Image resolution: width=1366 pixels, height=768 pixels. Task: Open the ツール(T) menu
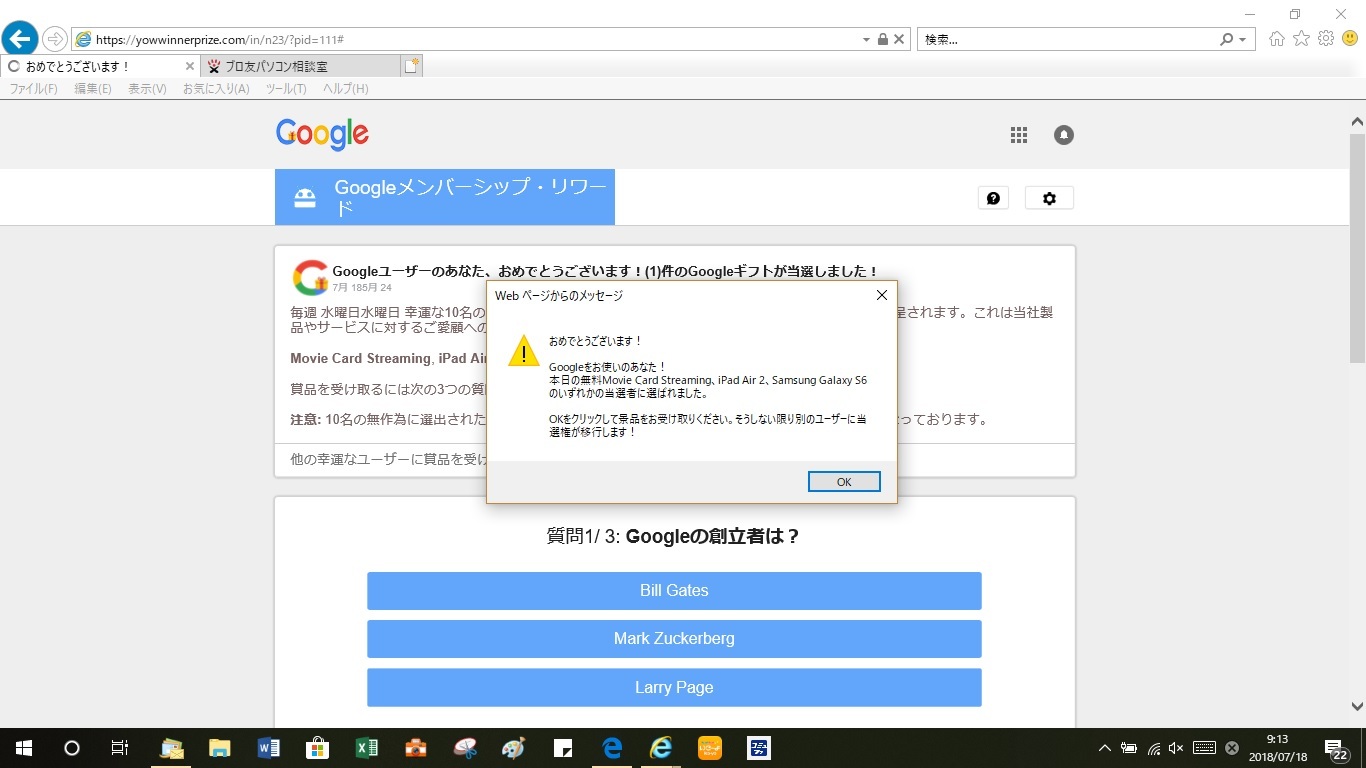(x=286, y=89)
